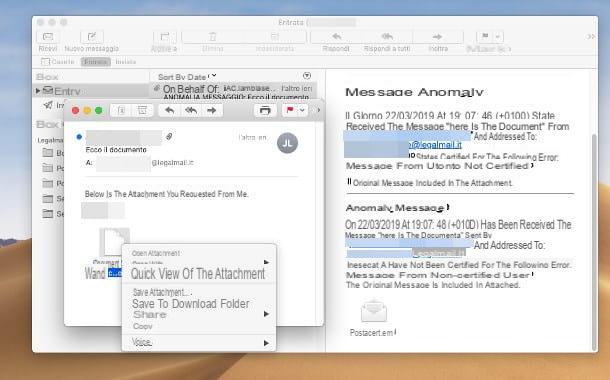Open the Voice submenu in context menu
The height and width of the screenshot is (380, 610).
[199, 343]
